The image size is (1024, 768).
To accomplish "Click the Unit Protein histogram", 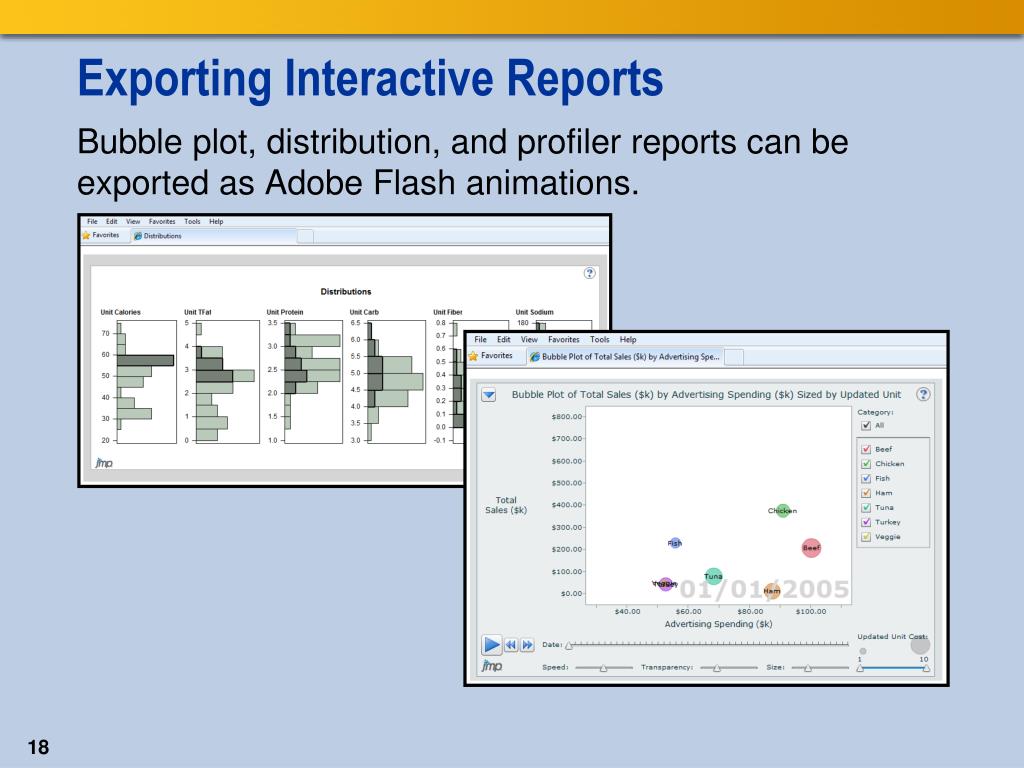I will [x=313, y=382].
